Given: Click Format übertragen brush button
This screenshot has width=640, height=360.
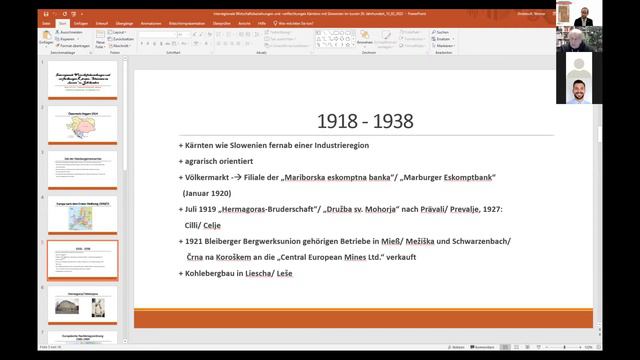Looking at the screenshot, I should pos(73,46).
